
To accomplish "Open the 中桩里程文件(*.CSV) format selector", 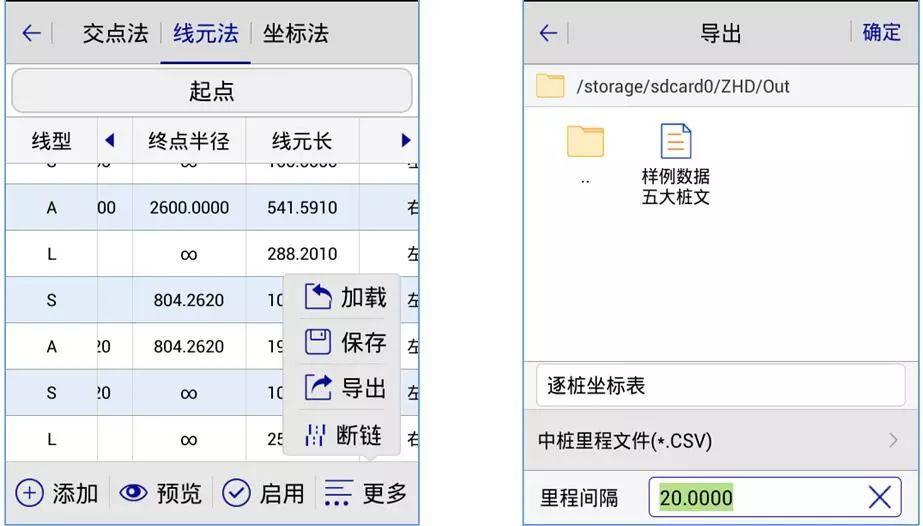I will click(722, 440).
